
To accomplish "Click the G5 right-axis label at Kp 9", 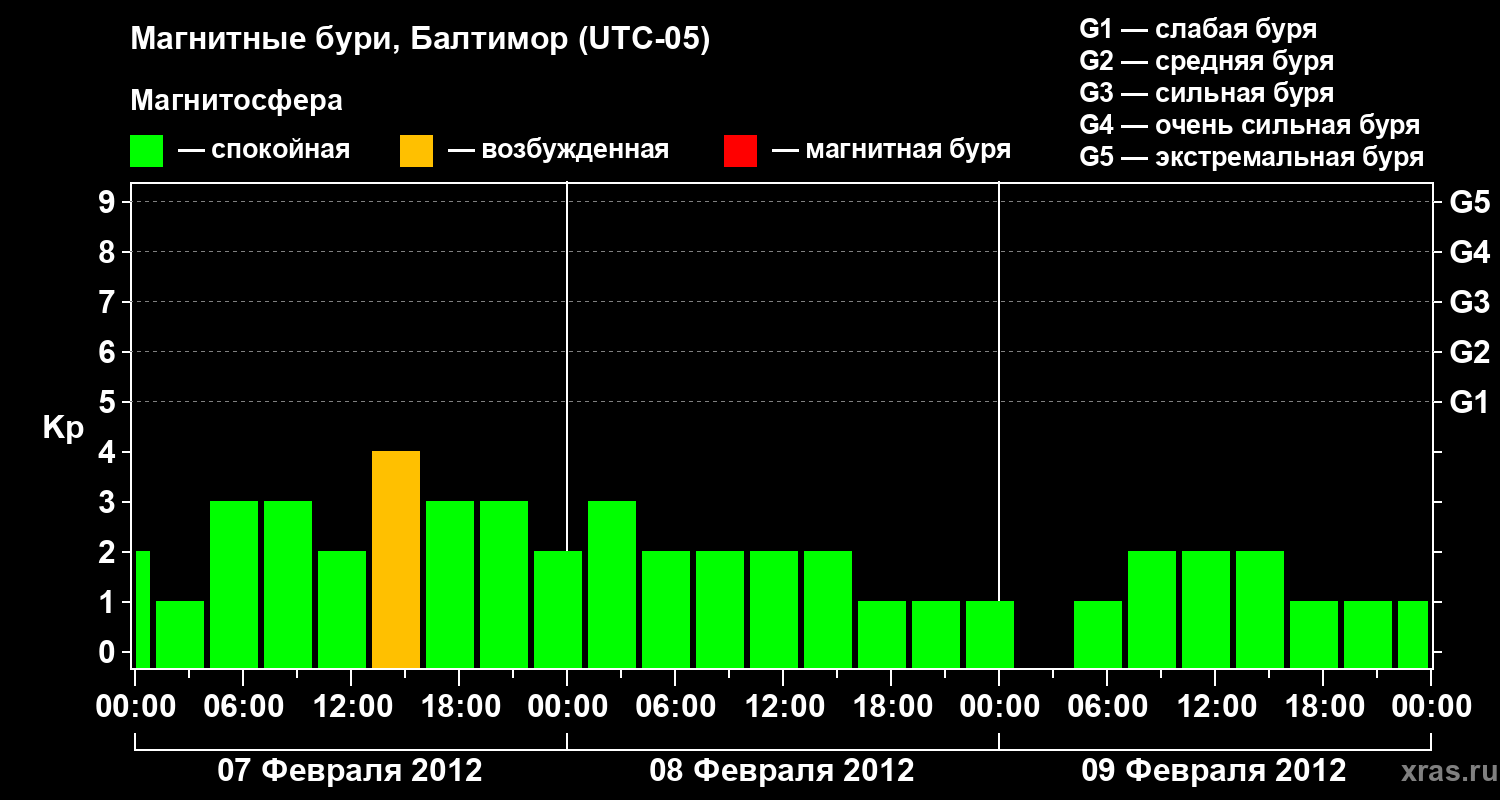I will [x=1470, y=202].
